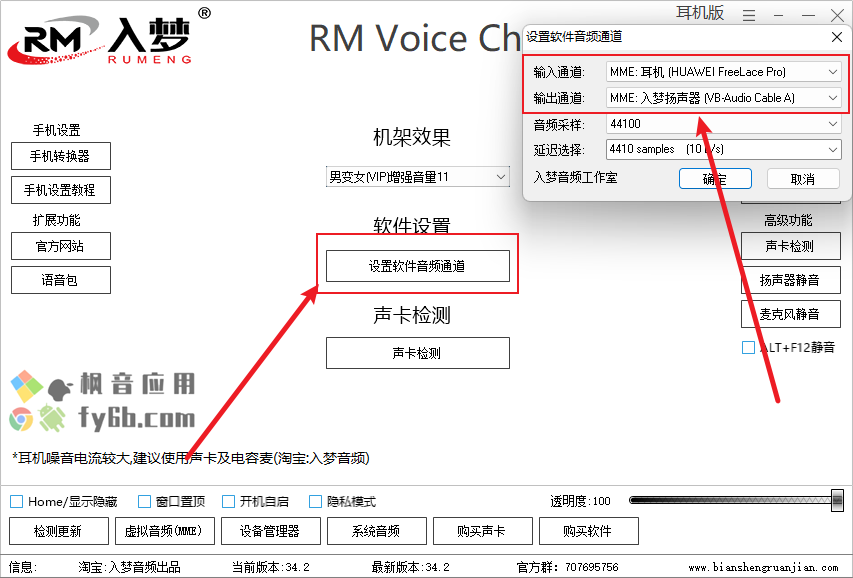
Task: Open 手机设置教程 tutorial
Action: point(61,190)
